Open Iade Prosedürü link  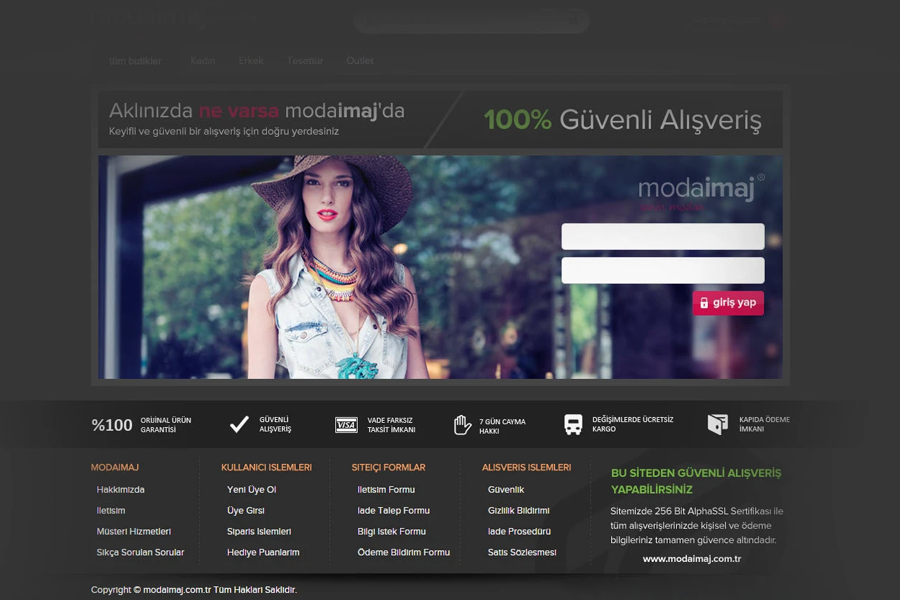click(x=519, y=532)
